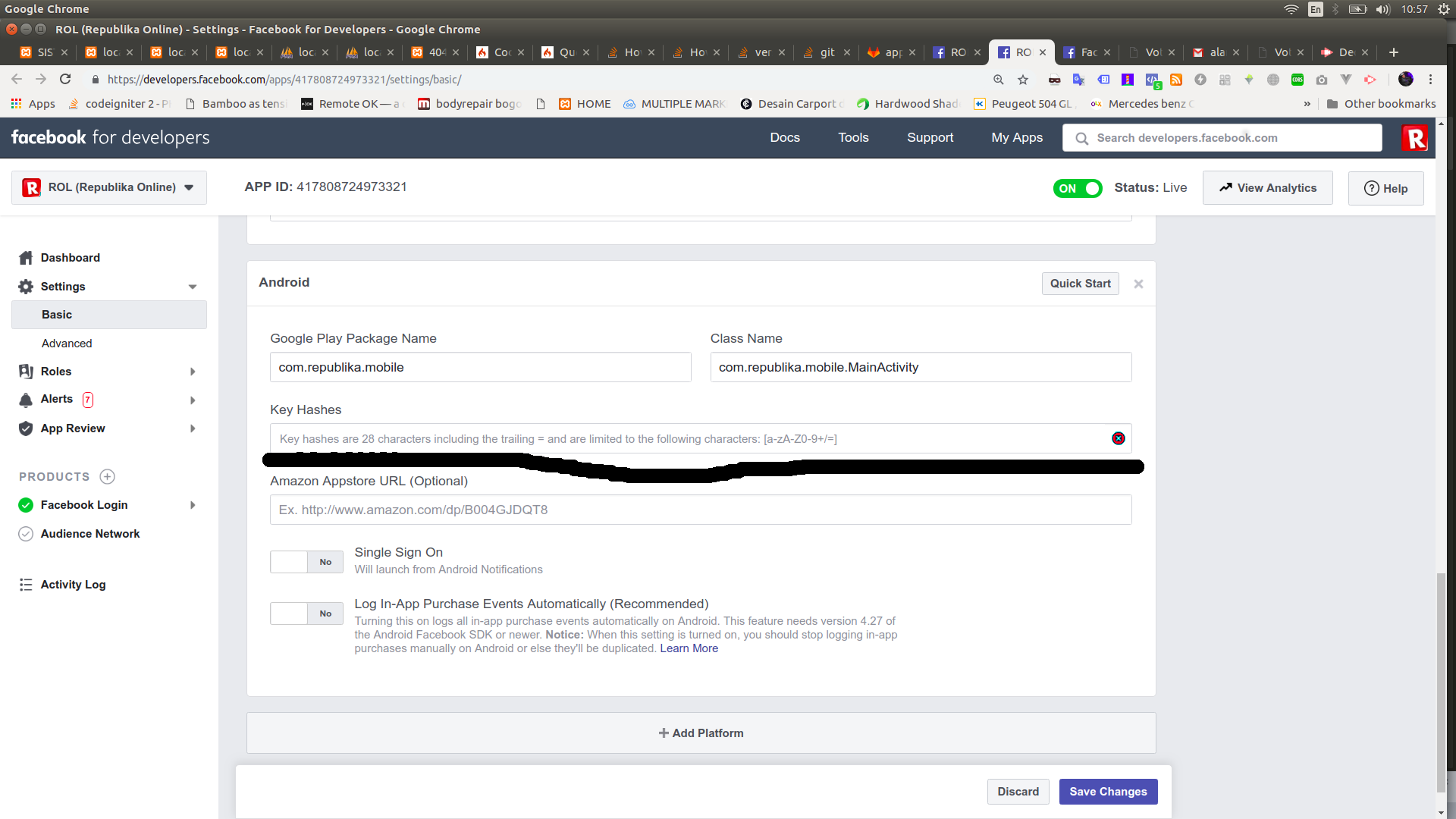Open a new browser tab
This screenshot has width=1456, height=819.
1394,52
